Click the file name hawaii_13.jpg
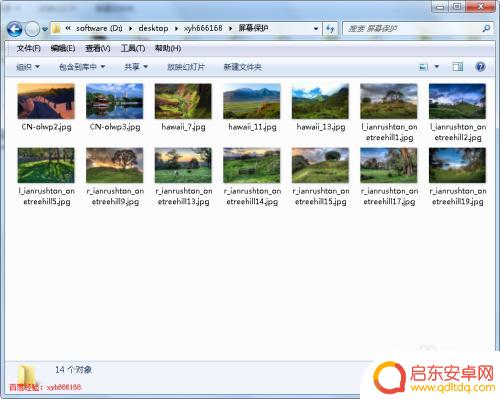 point(321,127)
